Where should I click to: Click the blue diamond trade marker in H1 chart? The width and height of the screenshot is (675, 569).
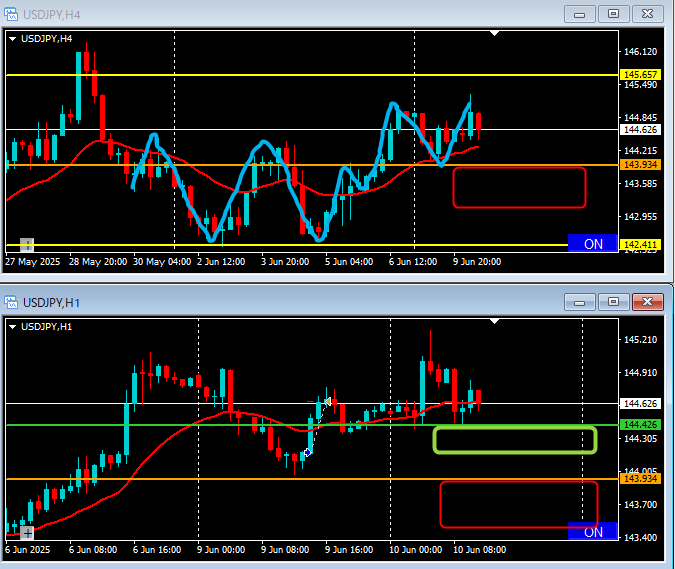point(307,452)
